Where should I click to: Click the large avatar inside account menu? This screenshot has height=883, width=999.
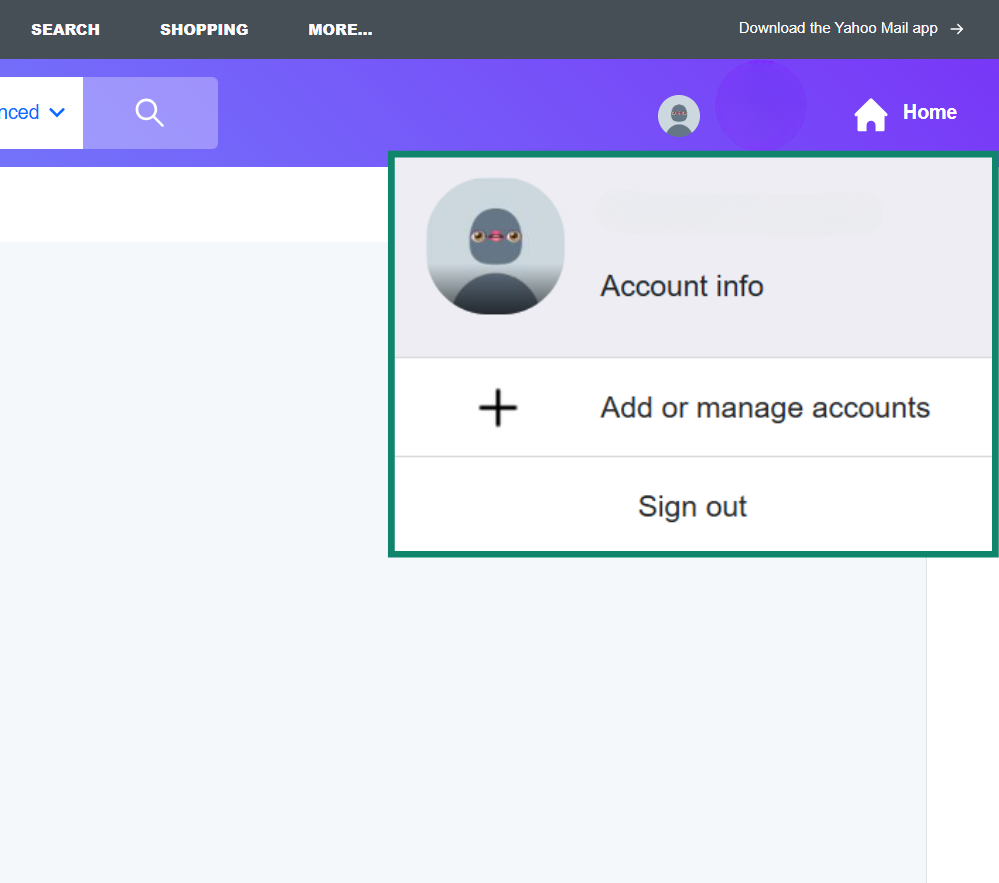(x=495, y=246)
